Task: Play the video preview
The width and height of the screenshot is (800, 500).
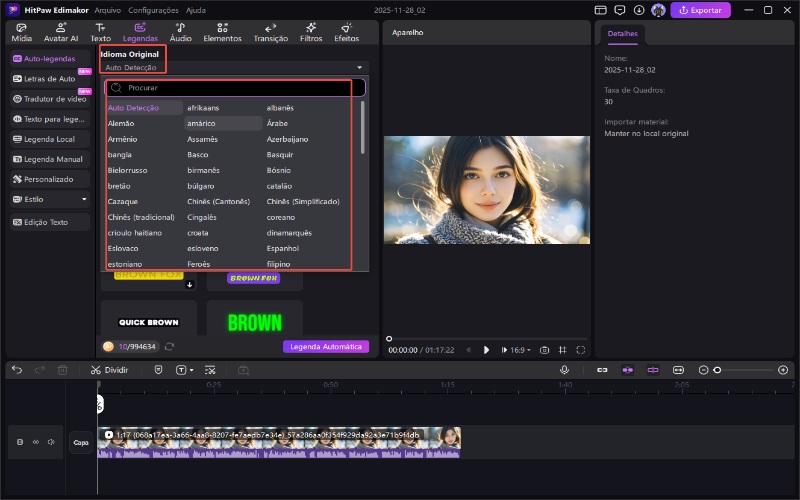Action: (x=486, y=350)
